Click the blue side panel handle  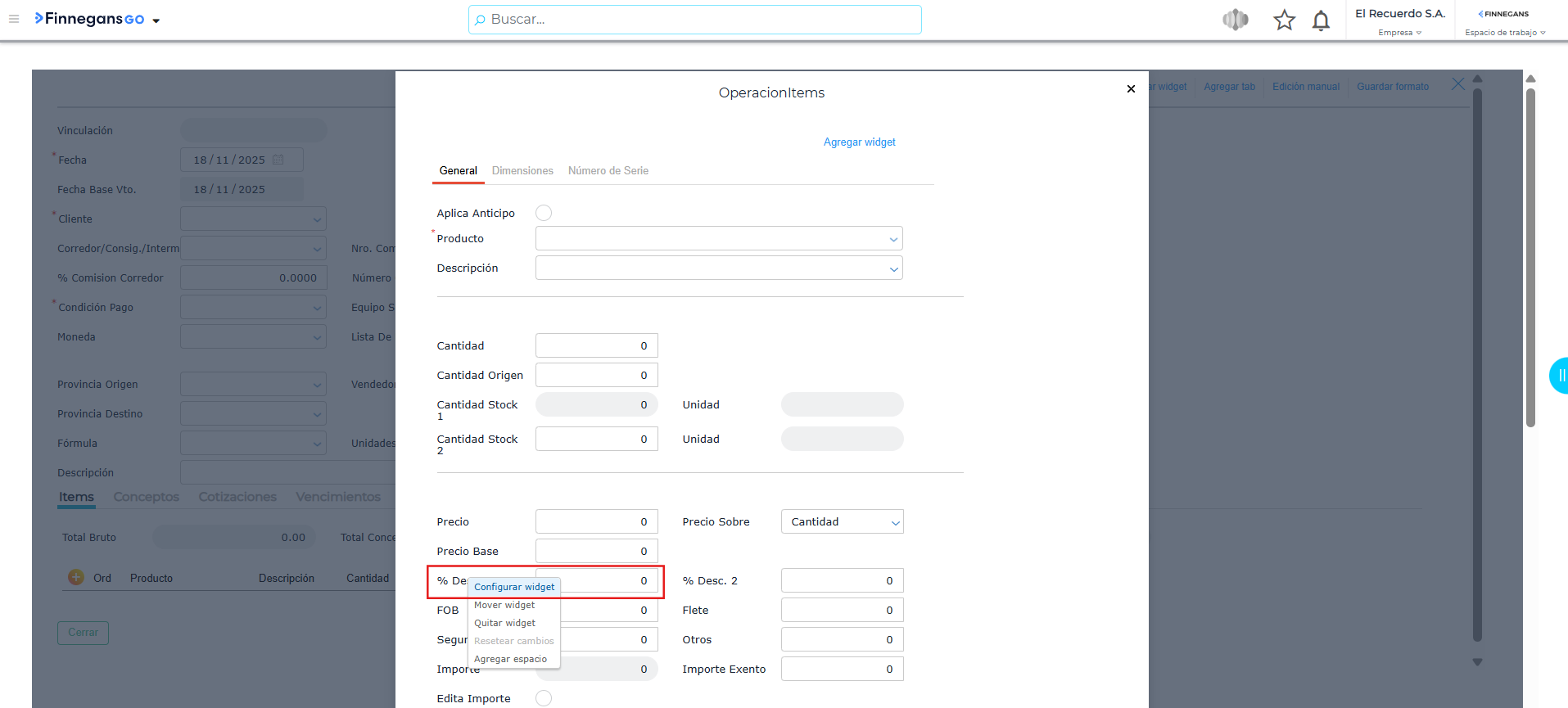1559,376
